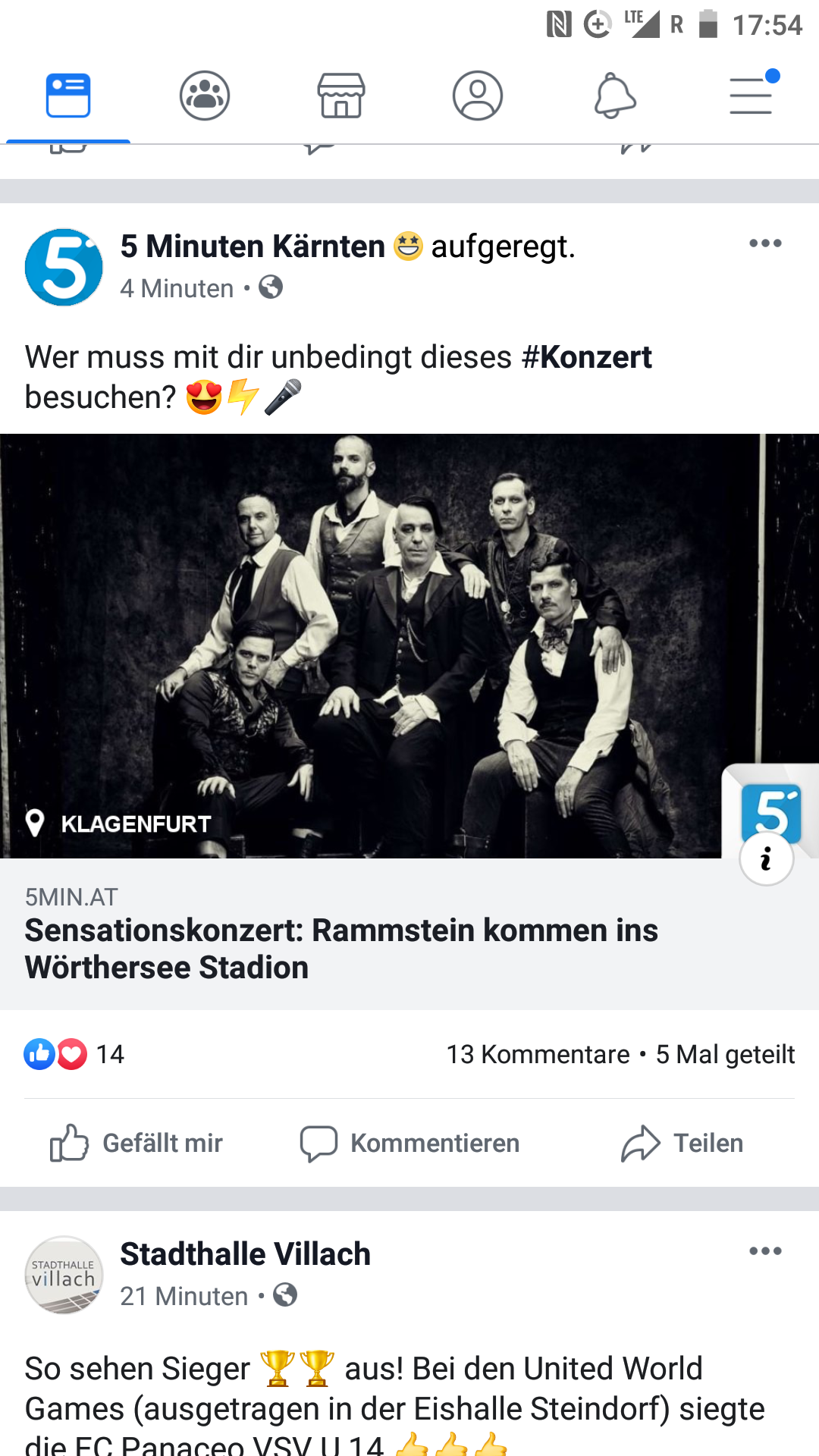Show the 13 Kommentare

point(538,1054)
